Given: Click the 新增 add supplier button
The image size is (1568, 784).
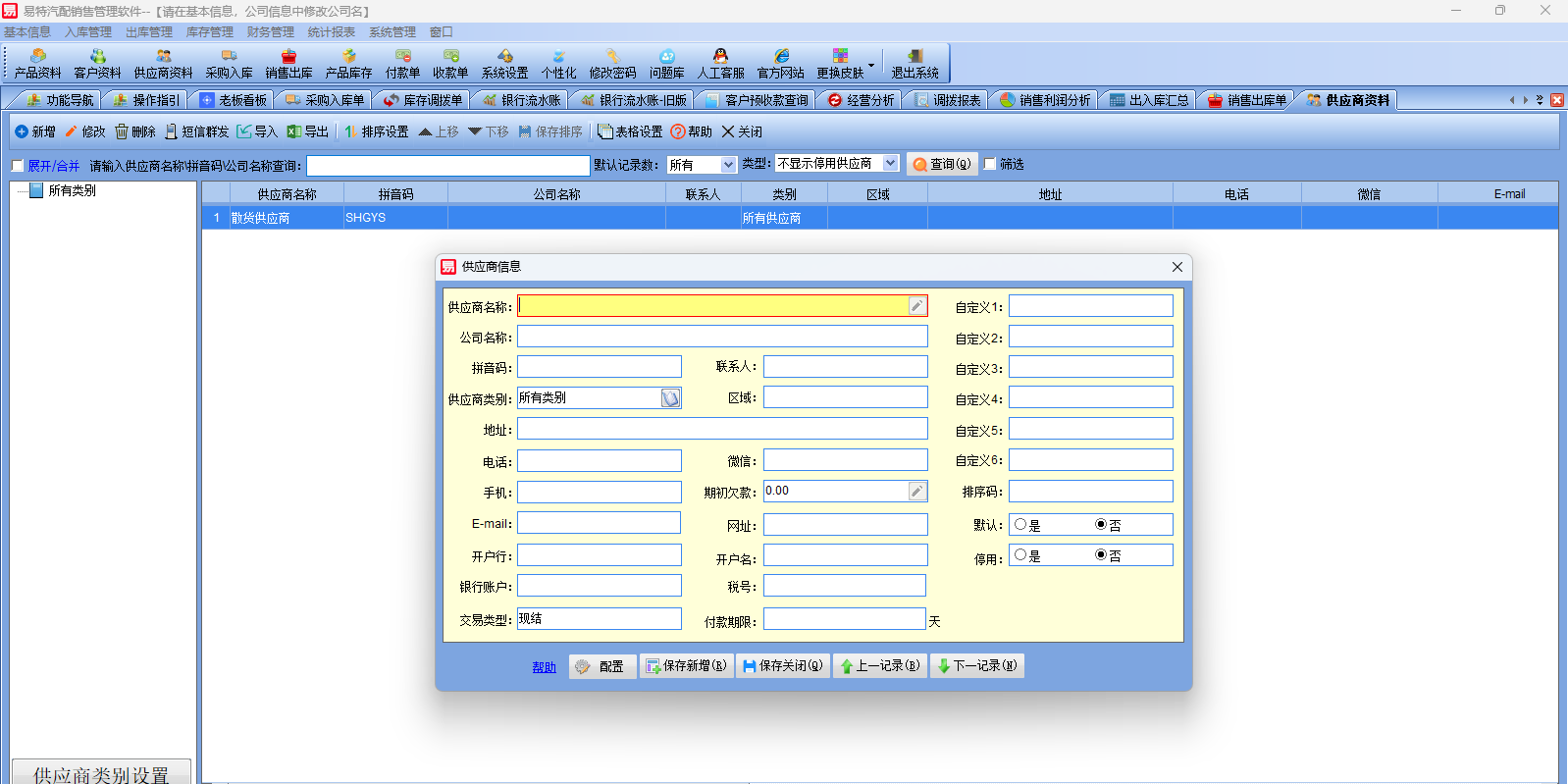Looking at the screenshot, I should click(x=35, y=131).
